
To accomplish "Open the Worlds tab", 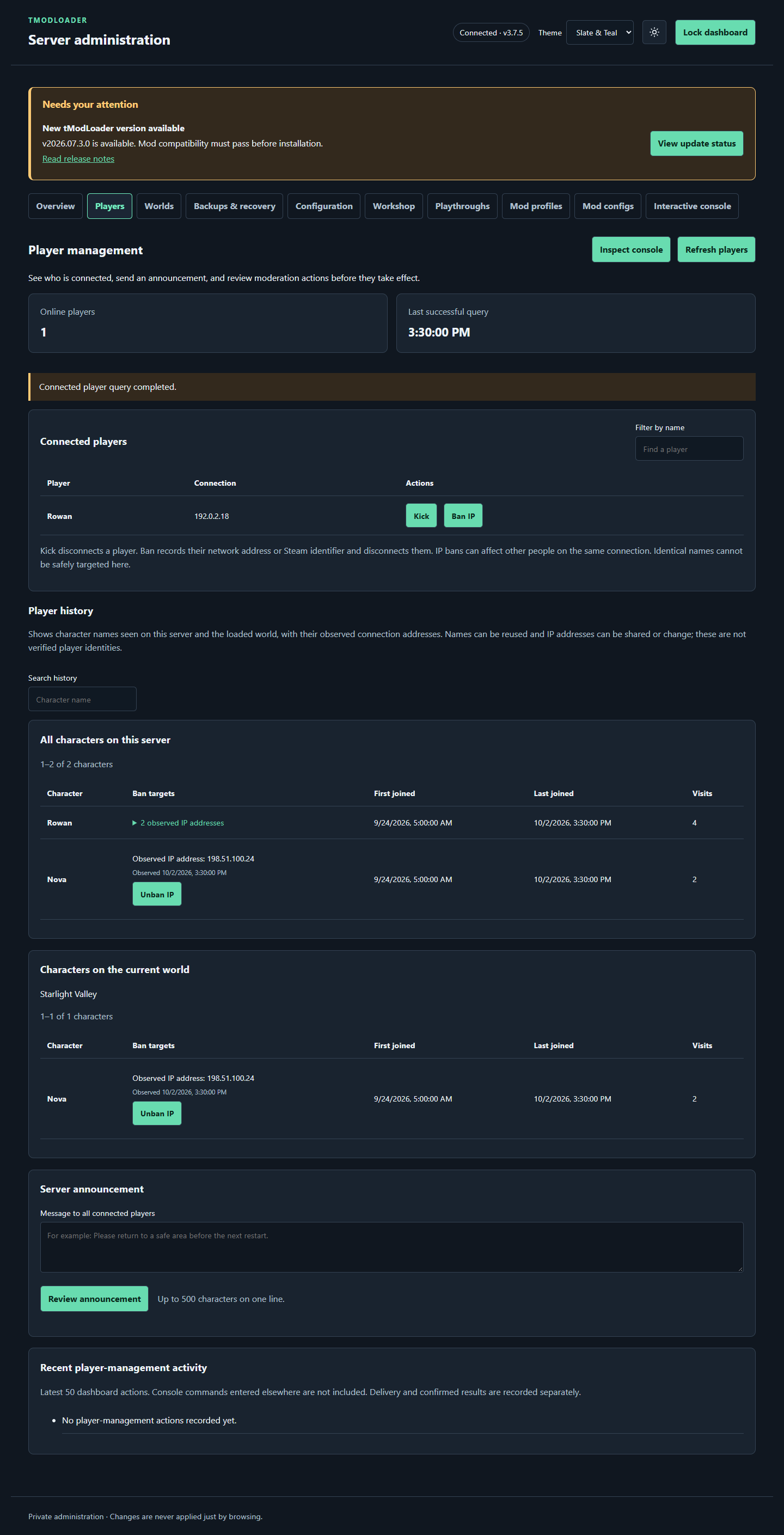I will click(159, 206).
